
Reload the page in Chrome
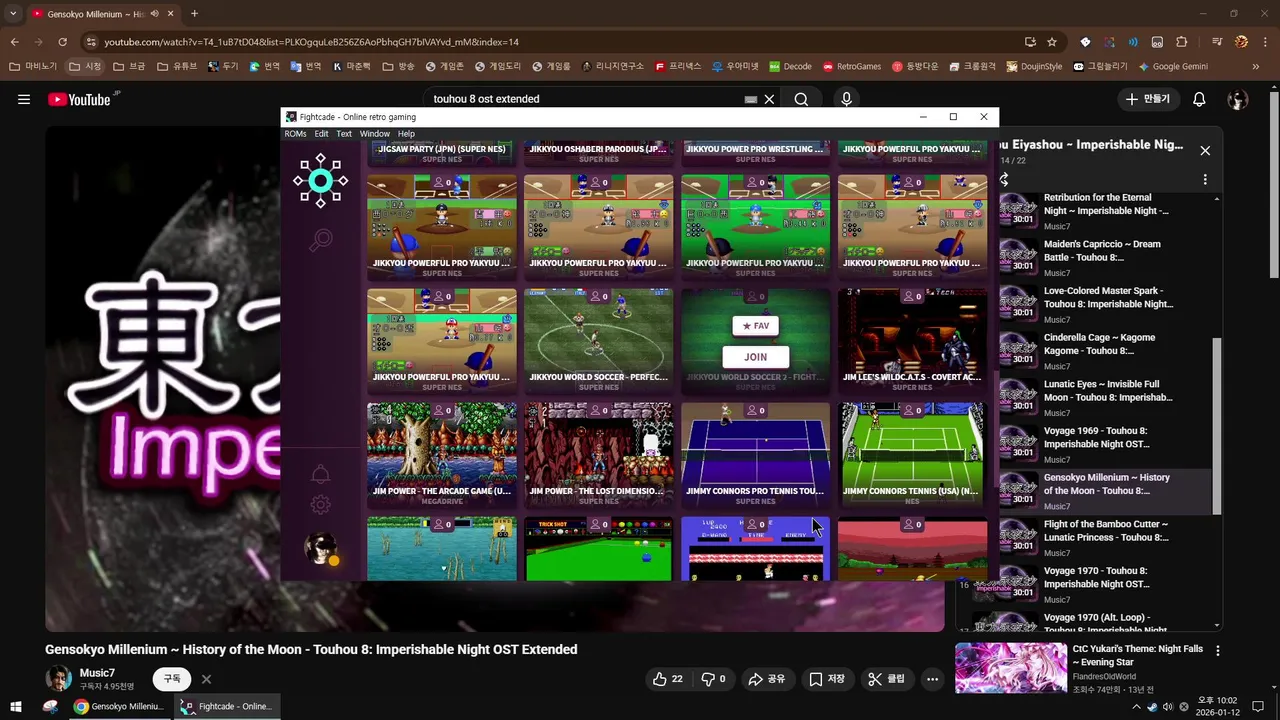click(62, 42)
